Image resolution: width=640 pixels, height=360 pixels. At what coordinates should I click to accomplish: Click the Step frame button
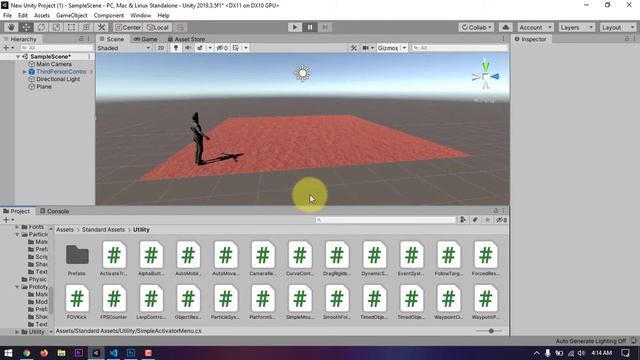coord(325,27)
